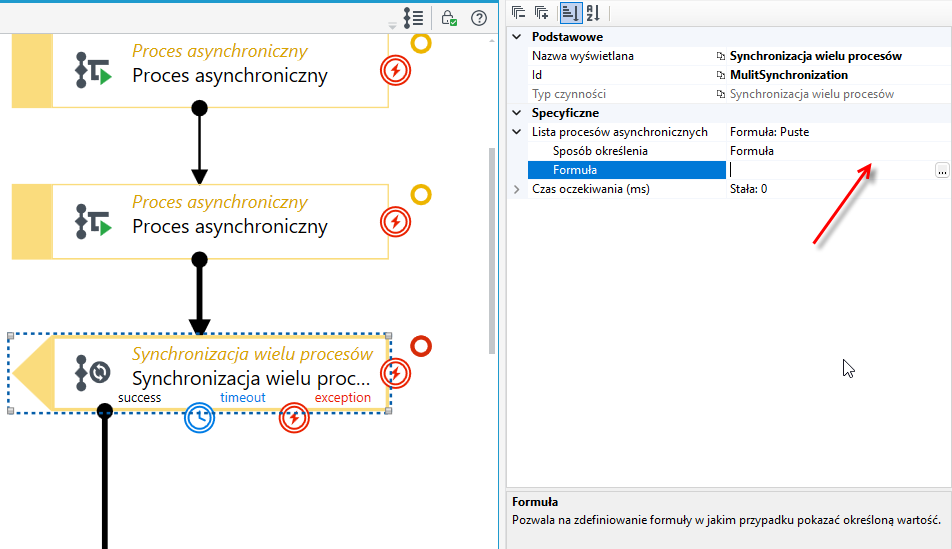Click the Id property label

(537, 75)
